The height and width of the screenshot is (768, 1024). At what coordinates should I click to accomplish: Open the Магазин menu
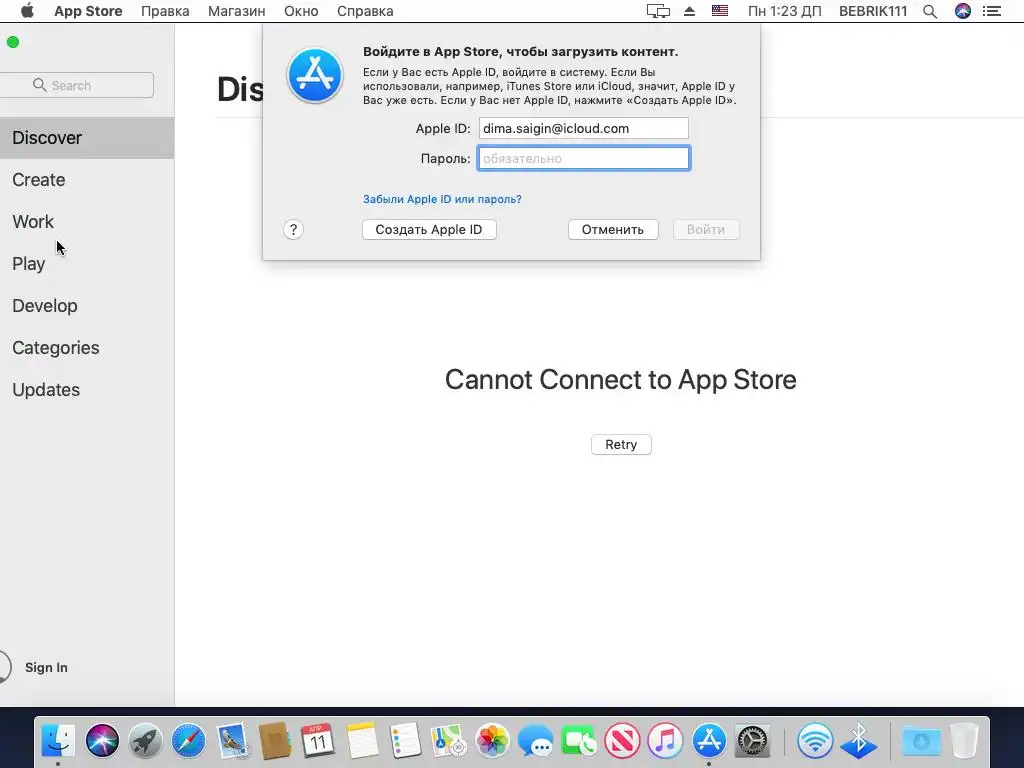(x=236, y=11)
